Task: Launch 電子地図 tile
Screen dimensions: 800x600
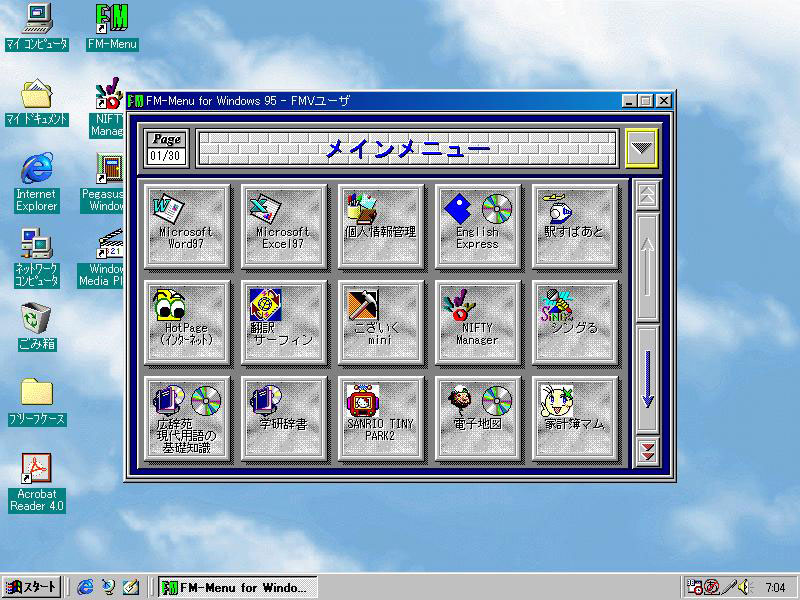Action: click(x=478, y=419)
